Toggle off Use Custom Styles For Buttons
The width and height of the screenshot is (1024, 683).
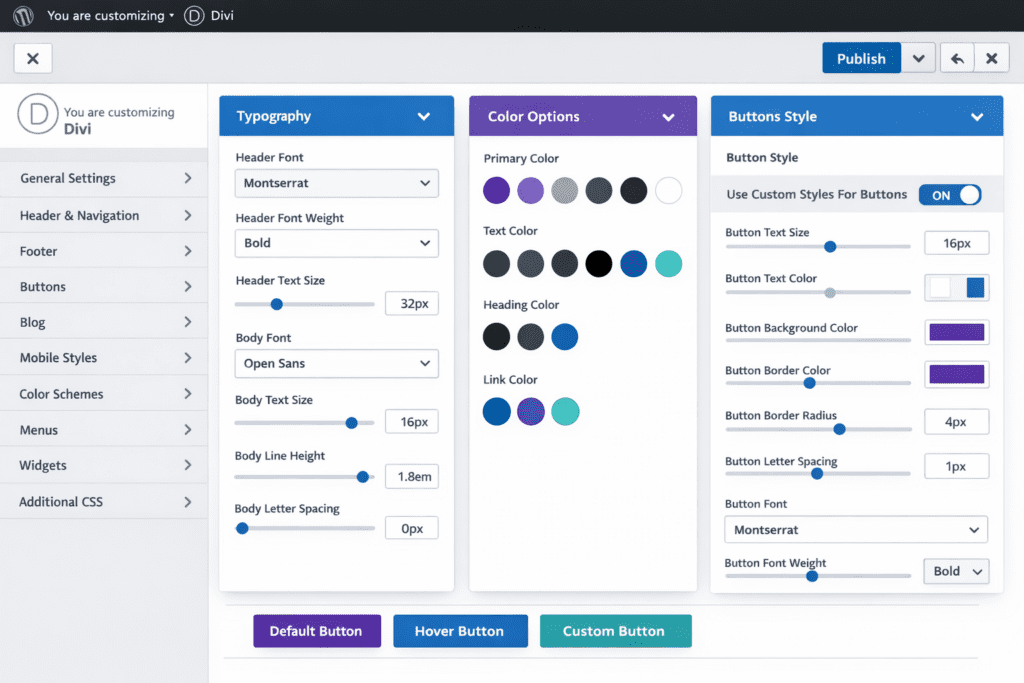[x=949, y=195]
